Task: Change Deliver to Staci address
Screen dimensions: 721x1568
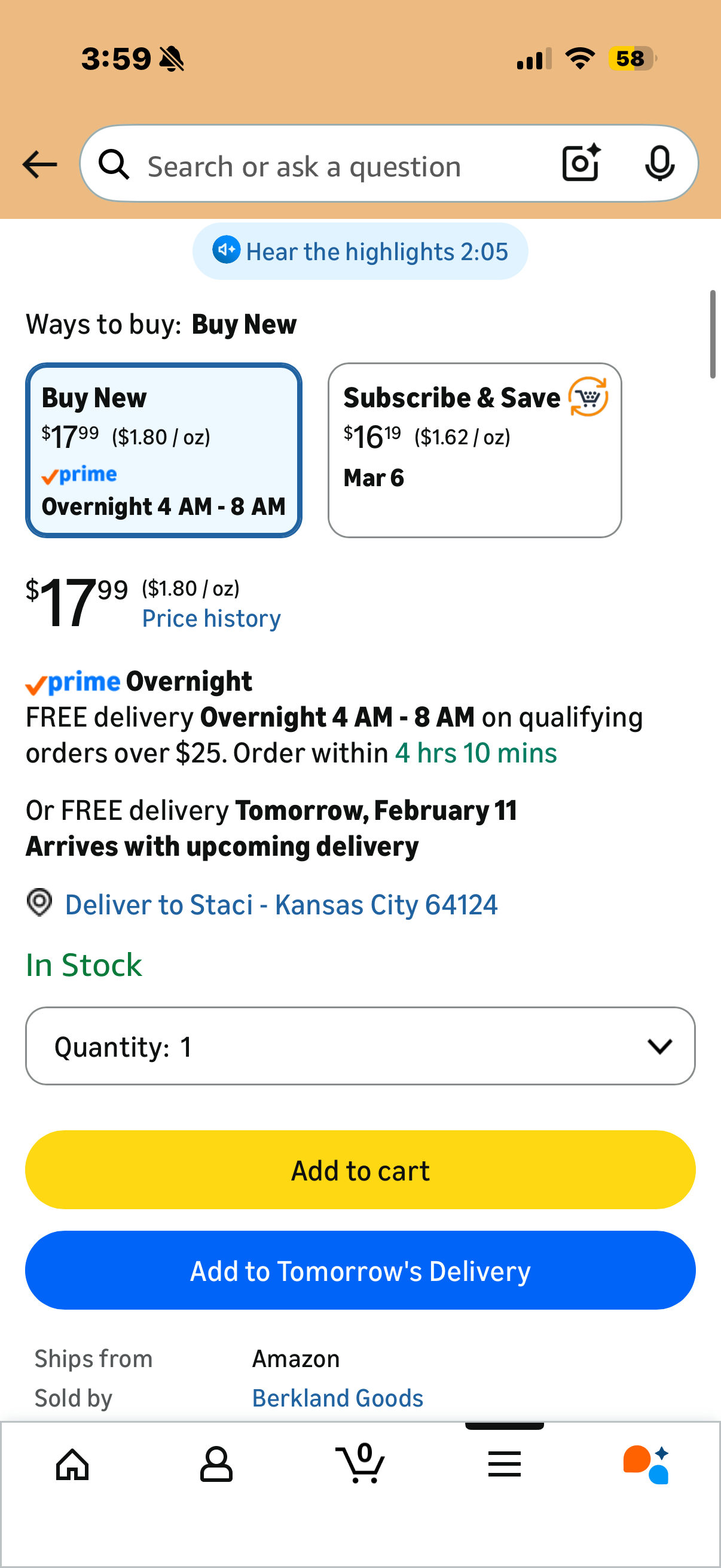Action: (x=281, y=905)
